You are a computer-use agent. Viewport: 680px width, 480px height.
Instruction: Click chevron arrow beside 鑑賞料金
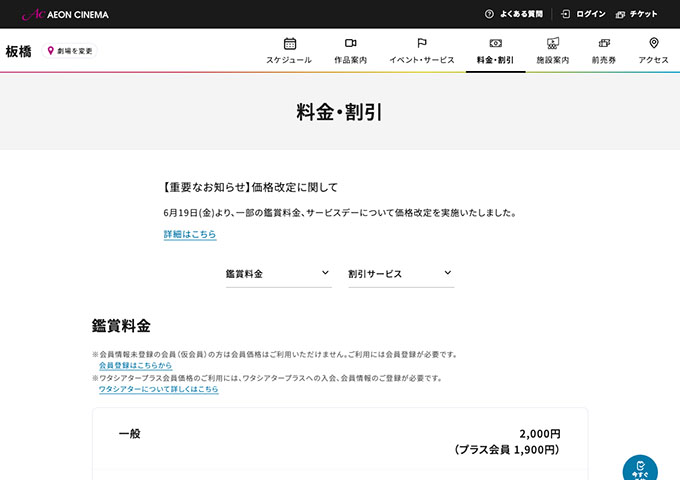pyautogui.click(x=325, y=273)
